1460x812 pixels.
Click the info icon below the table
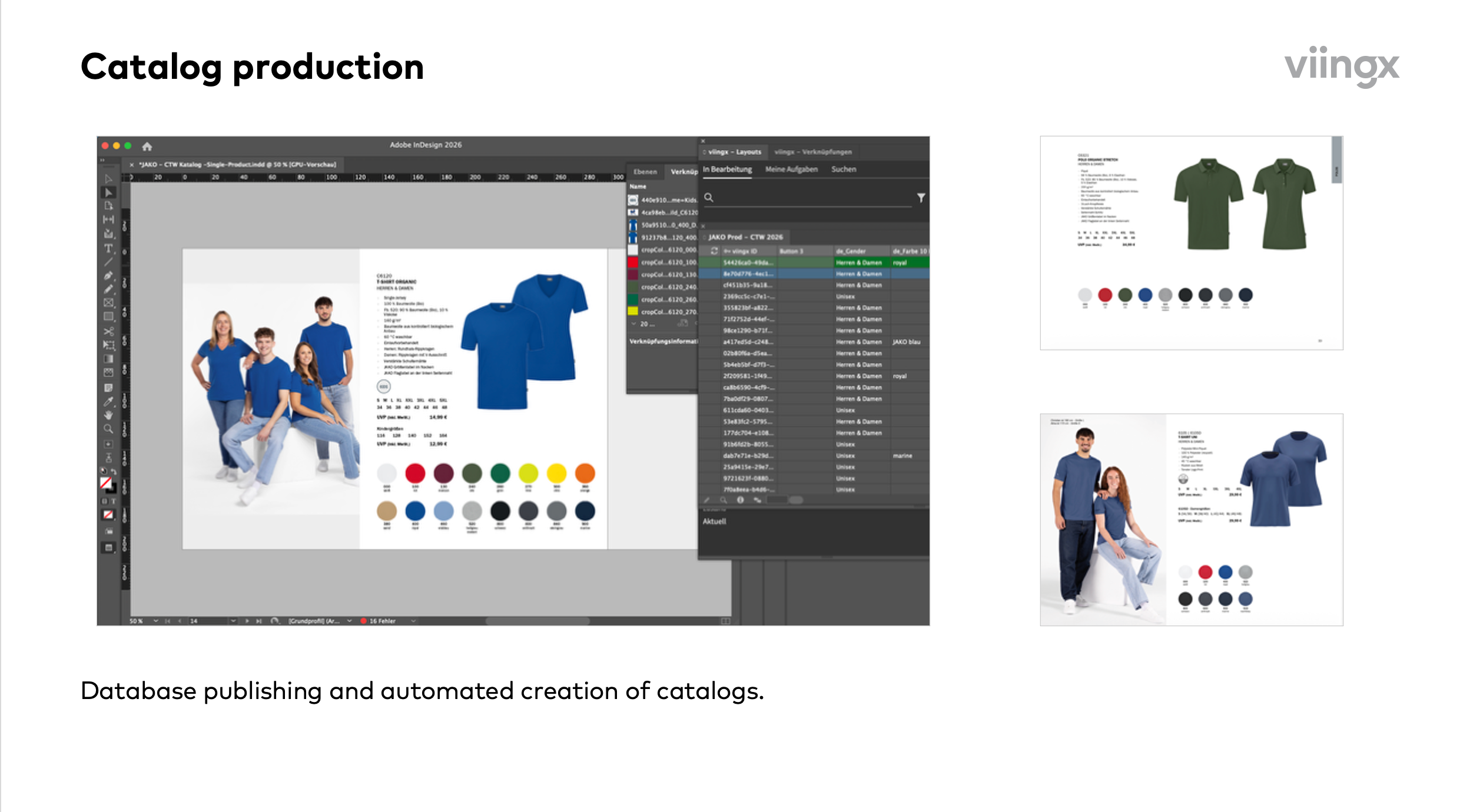740,500
